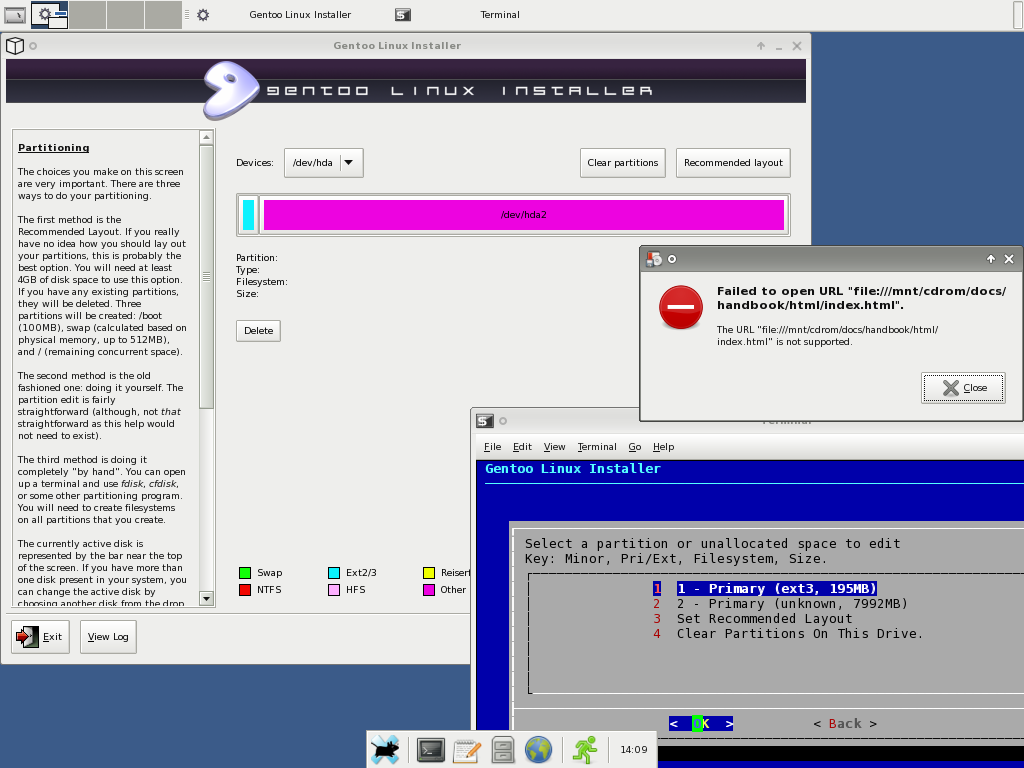Image resolution: width=1024 pixels, height=768 pixels.
Task: Click the red error icon in the dialog
Action: tap(680, 307)
